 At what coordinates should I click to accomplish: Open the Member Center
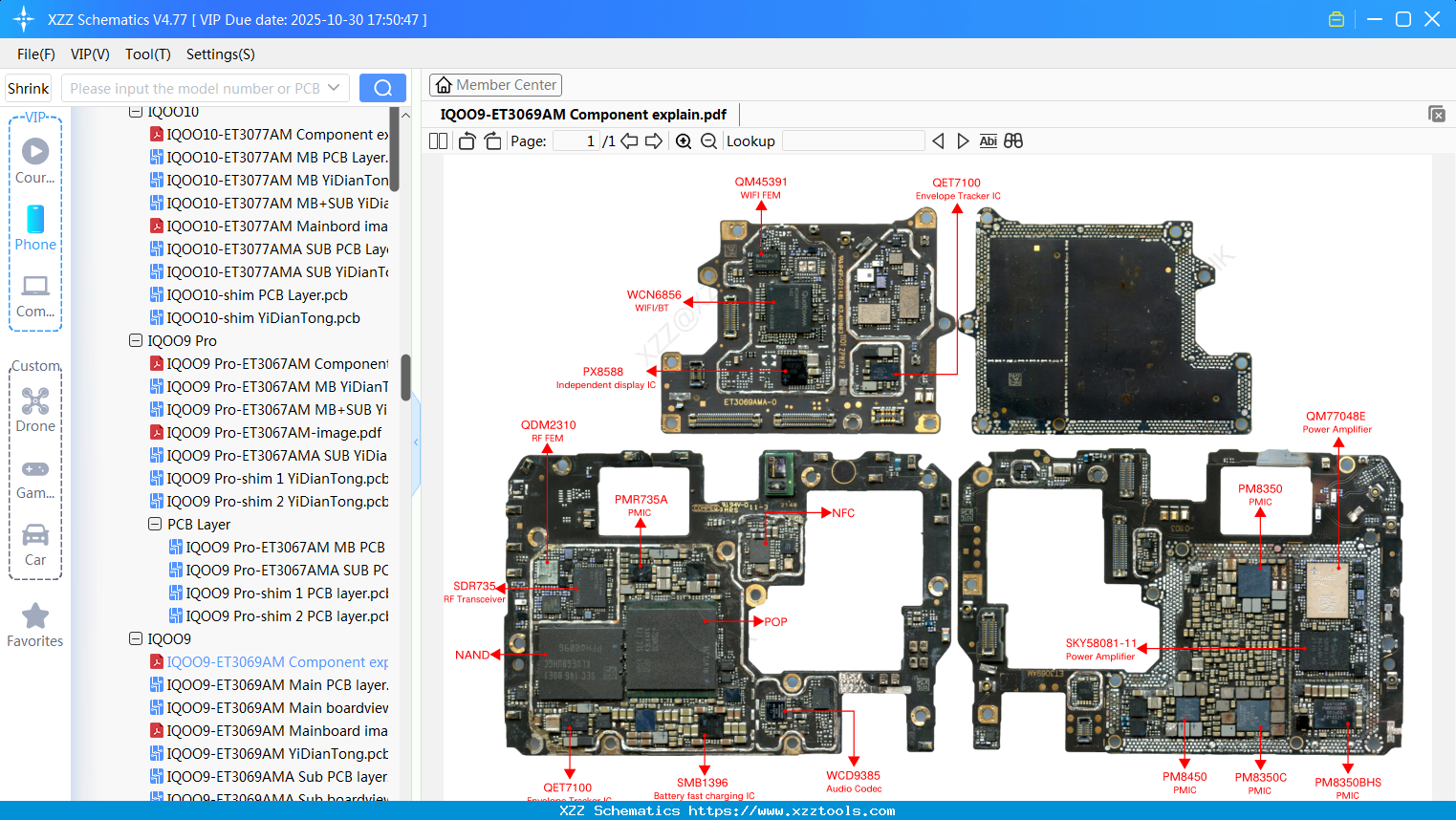tap(495, 84)
